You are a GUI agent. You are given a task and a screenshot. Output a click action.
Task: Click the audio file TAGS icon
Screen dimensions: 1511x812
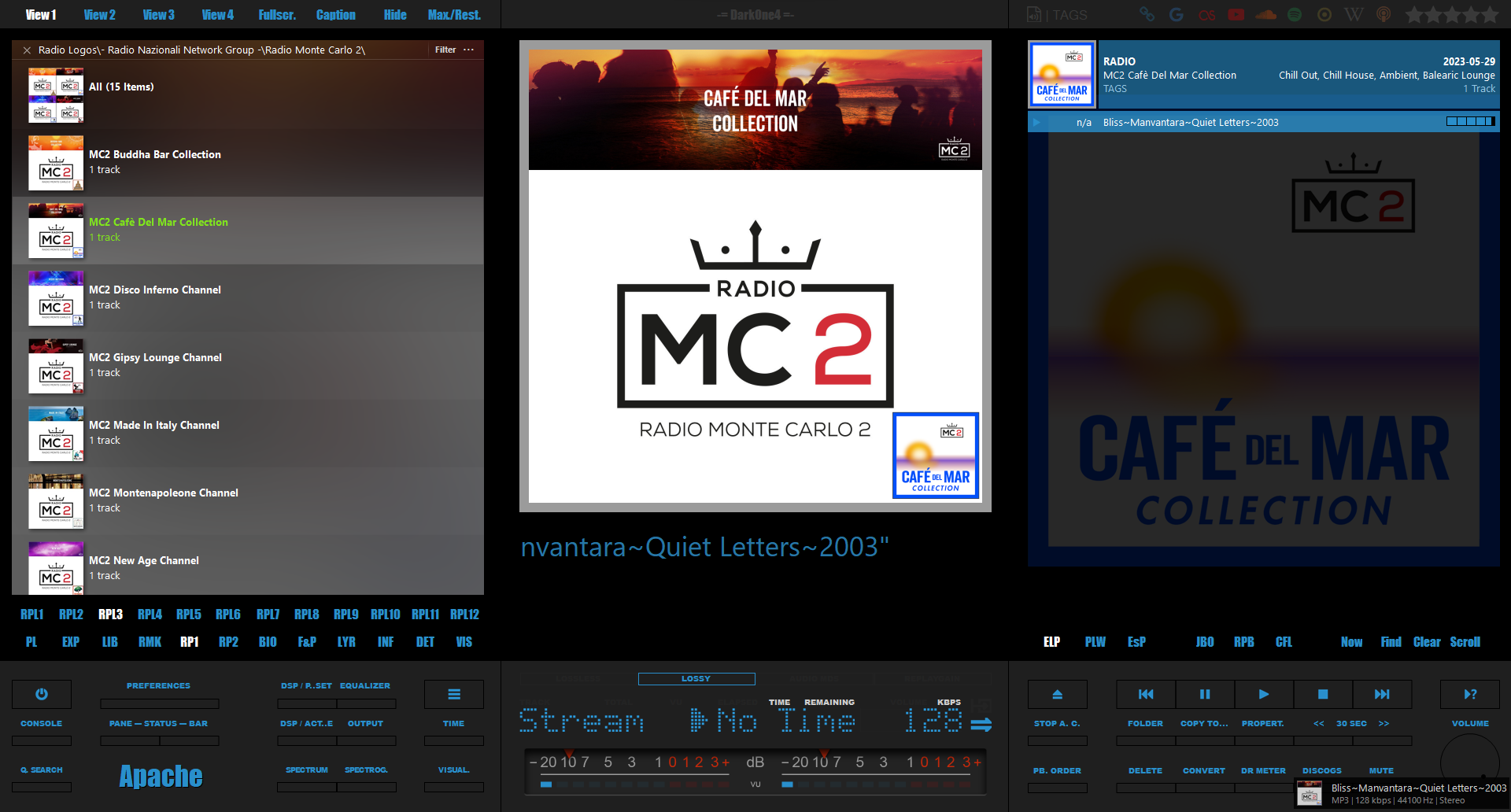coord(1034,14)
